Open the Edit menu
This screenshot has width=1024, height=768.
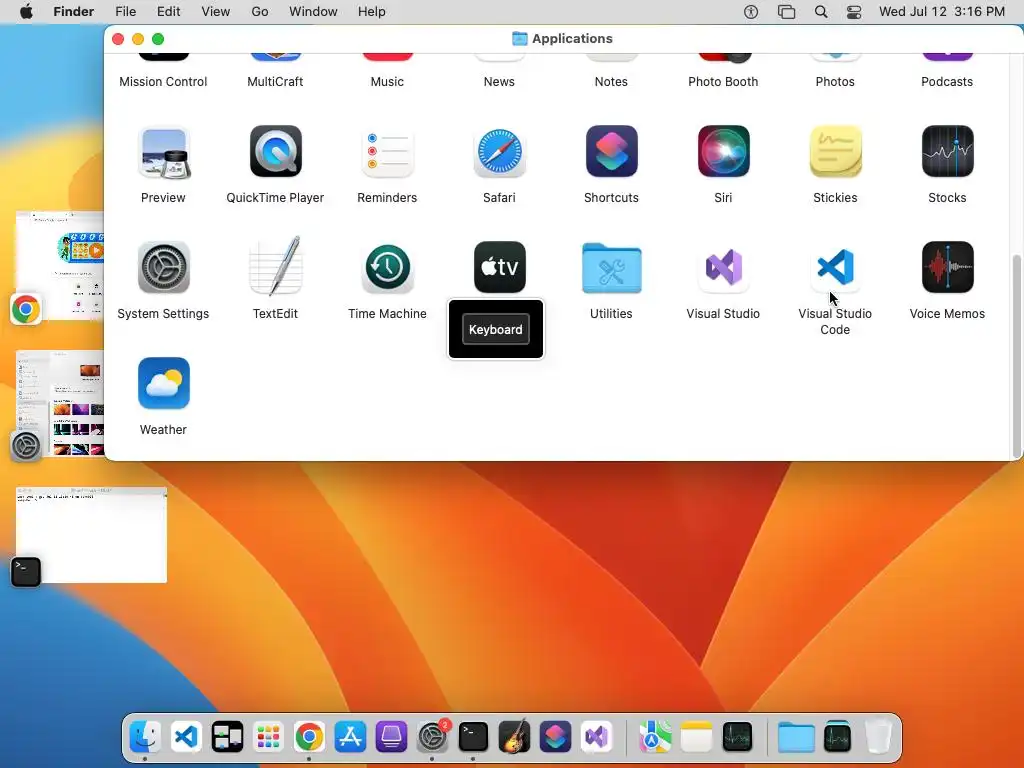(x=168, y=12)
